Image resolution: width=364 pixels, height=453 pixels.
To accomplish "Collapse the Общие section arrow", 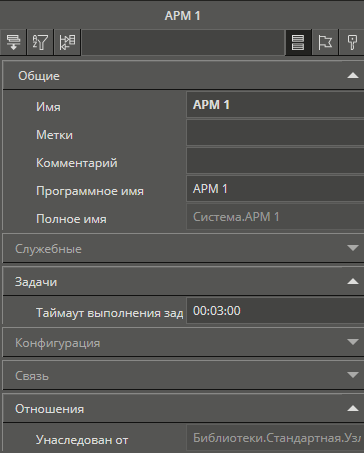I will pyautogui.click(x=353, y=76).
